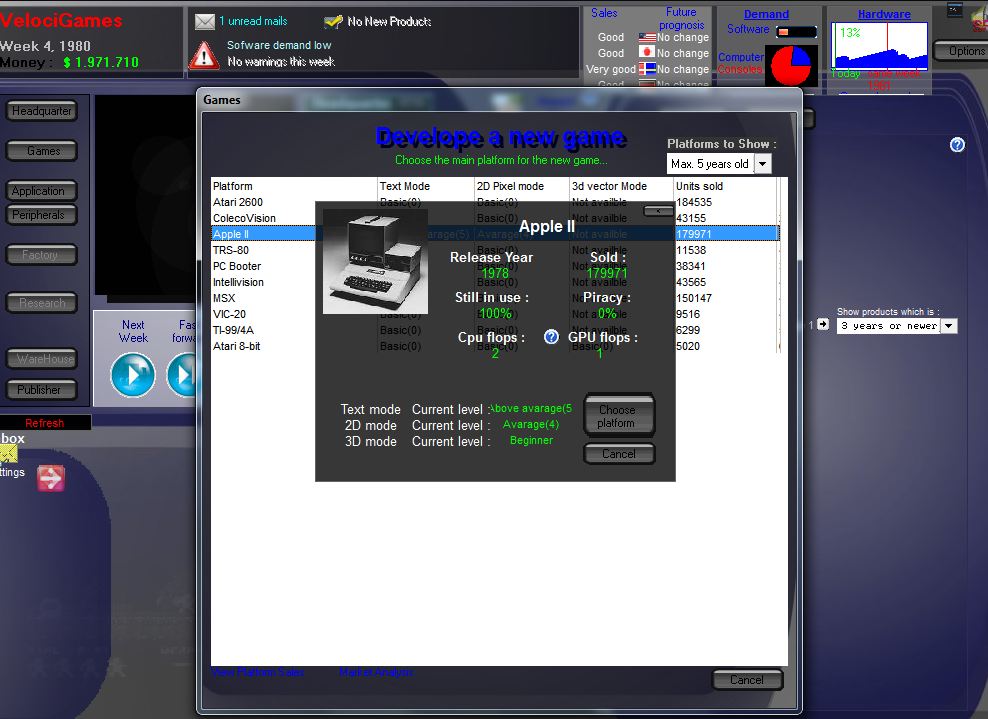This screenshot has height=719, width=988.
Task: Select the PC Booter platform row
Action: [495, 266]
